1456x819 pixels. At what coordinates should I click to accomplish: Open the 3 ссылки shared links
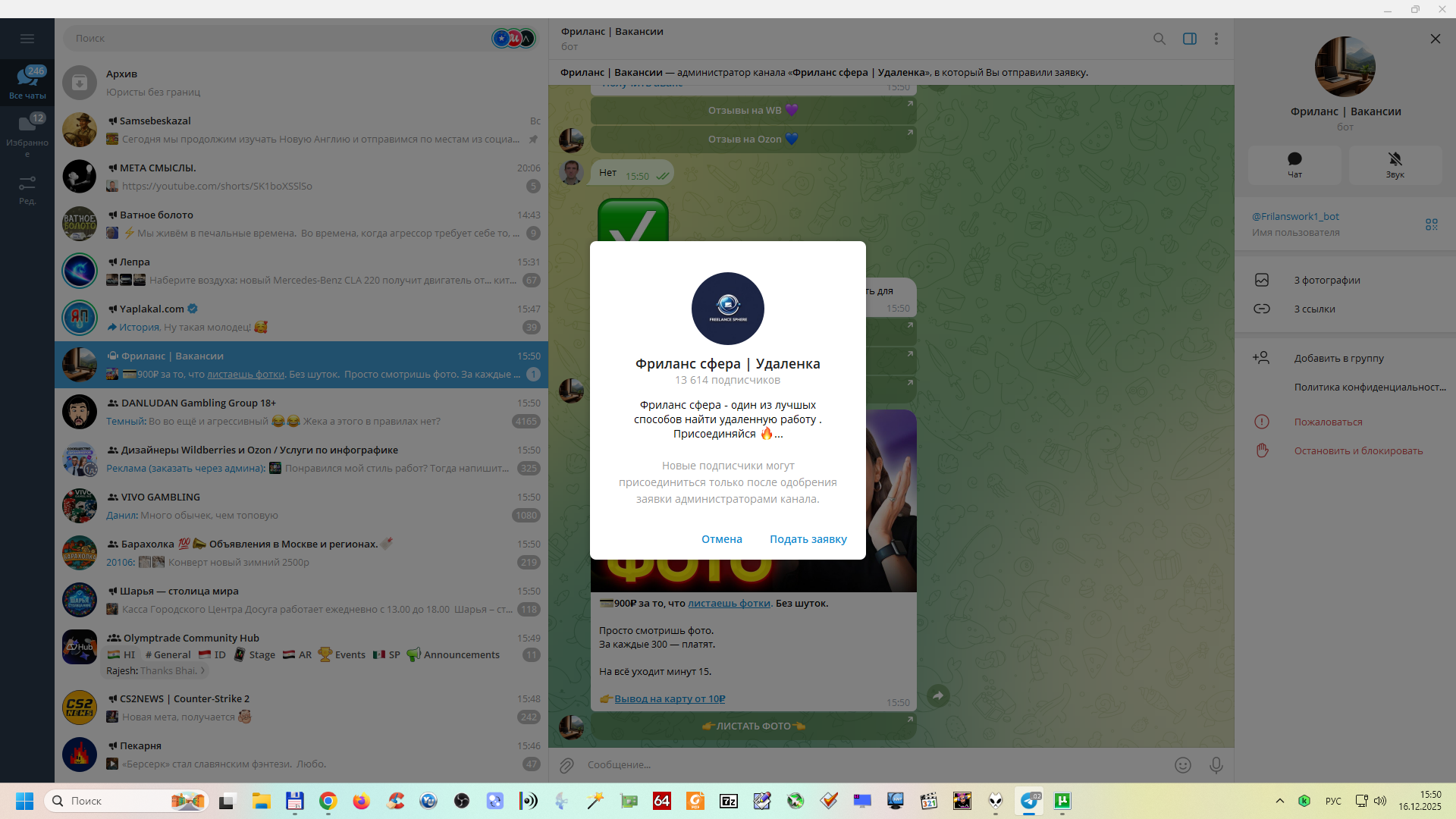1314,309
